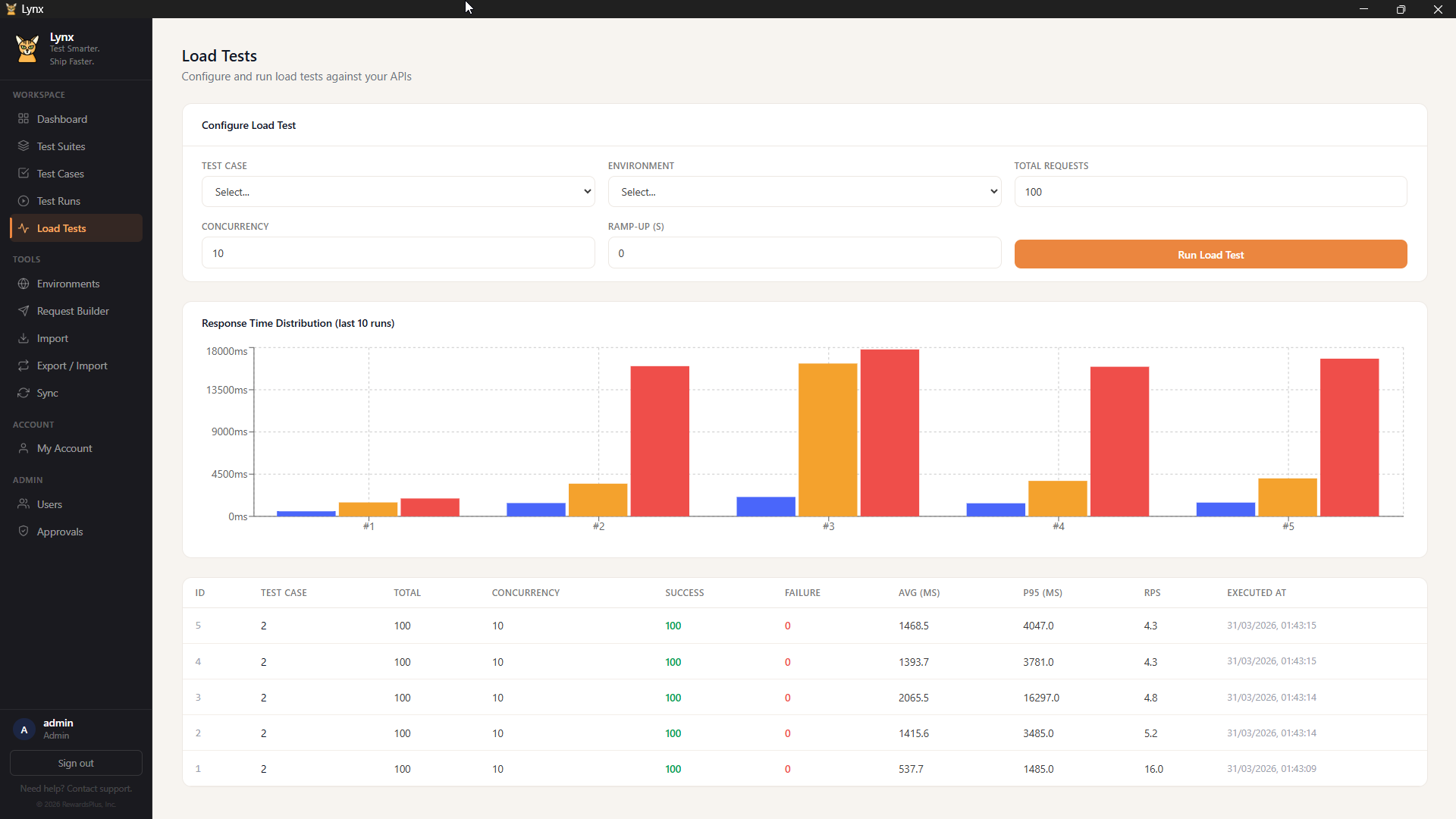Screen dimensions: 1456x819
Task: Click the Lynx cat logo
Action: click(x=27, y=49)
